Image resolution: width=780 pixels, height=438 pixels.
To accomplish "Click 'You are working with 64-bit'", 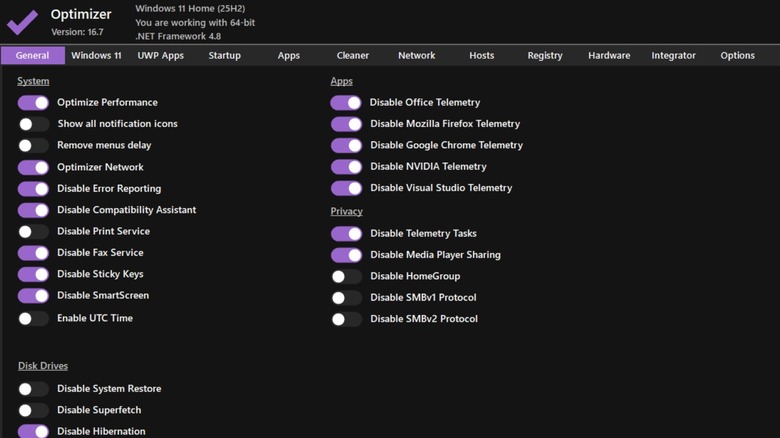I will point(195,22).
